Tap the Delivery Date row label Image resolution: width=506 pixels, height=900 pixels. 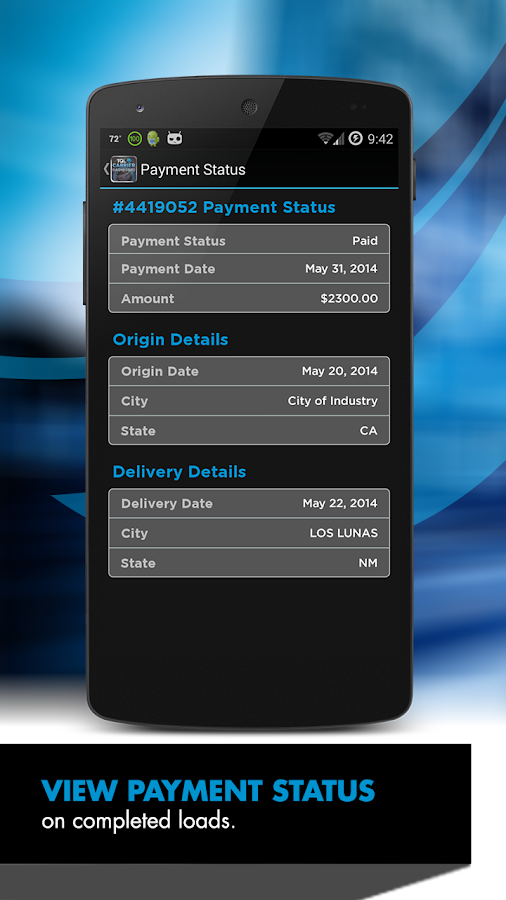click(x=166, y=503)
